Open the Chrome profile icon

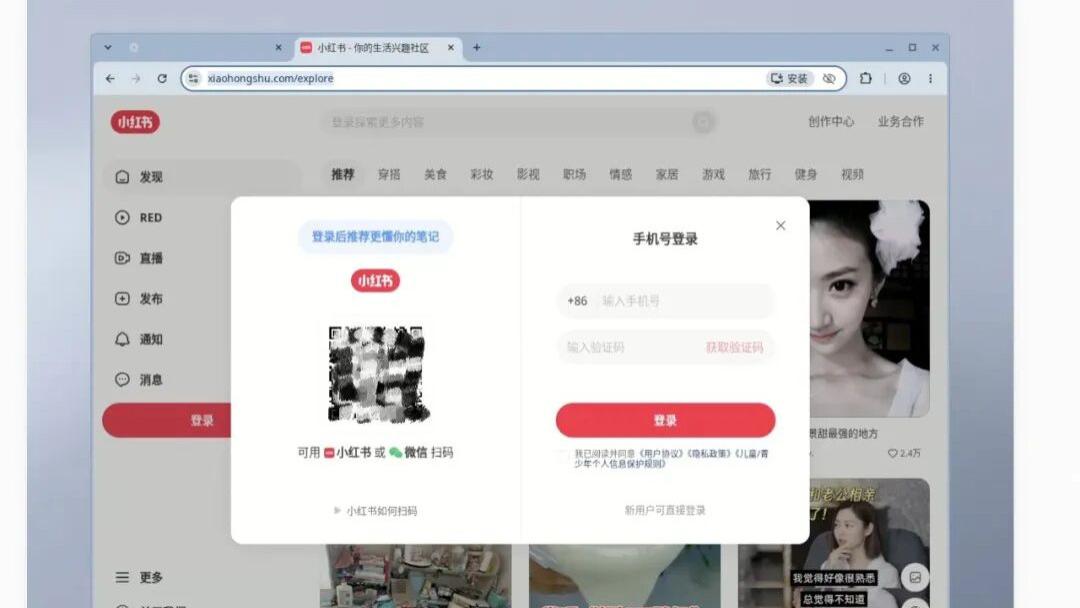904,78
